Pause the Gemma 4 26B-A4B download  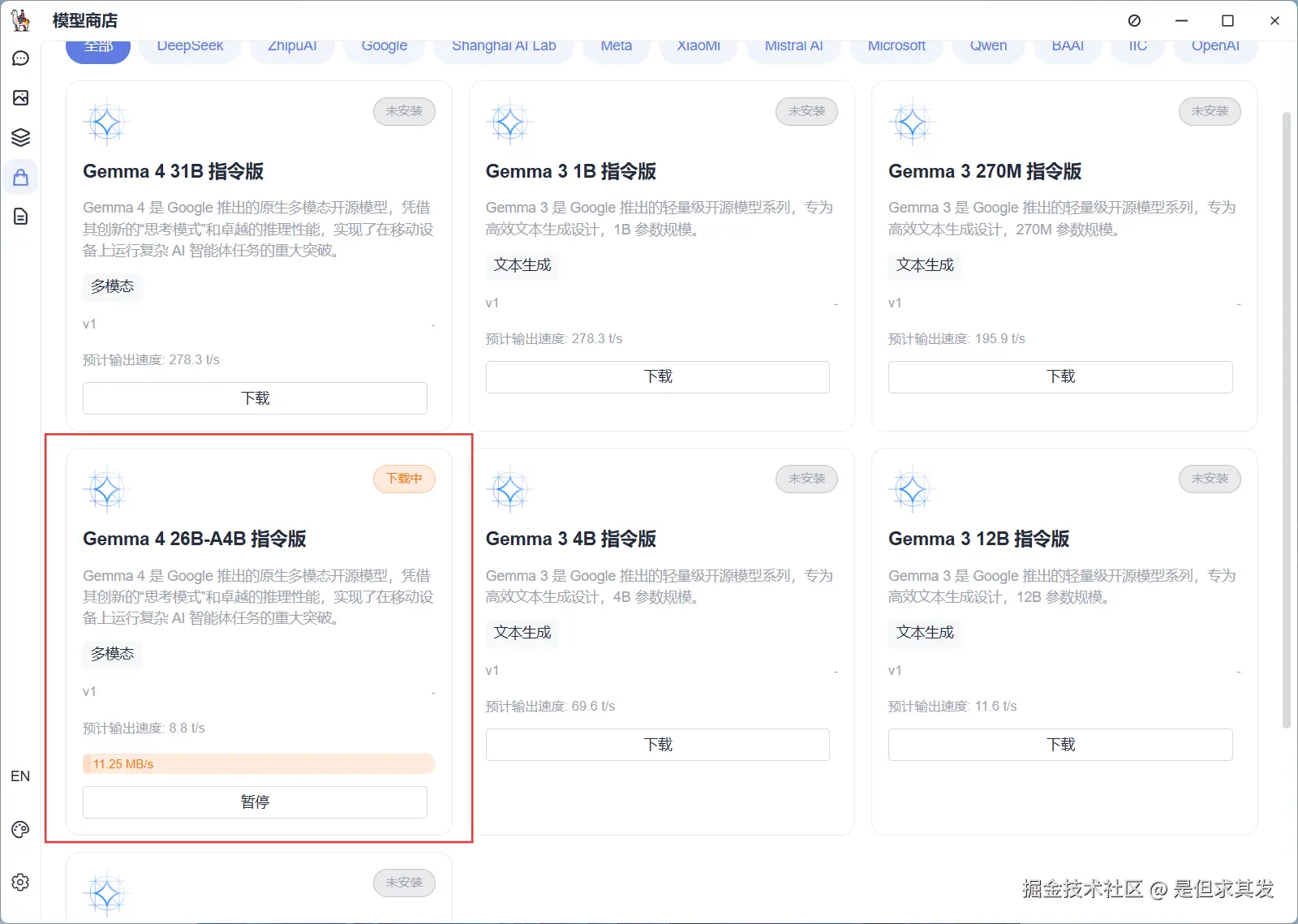point(255,802)
